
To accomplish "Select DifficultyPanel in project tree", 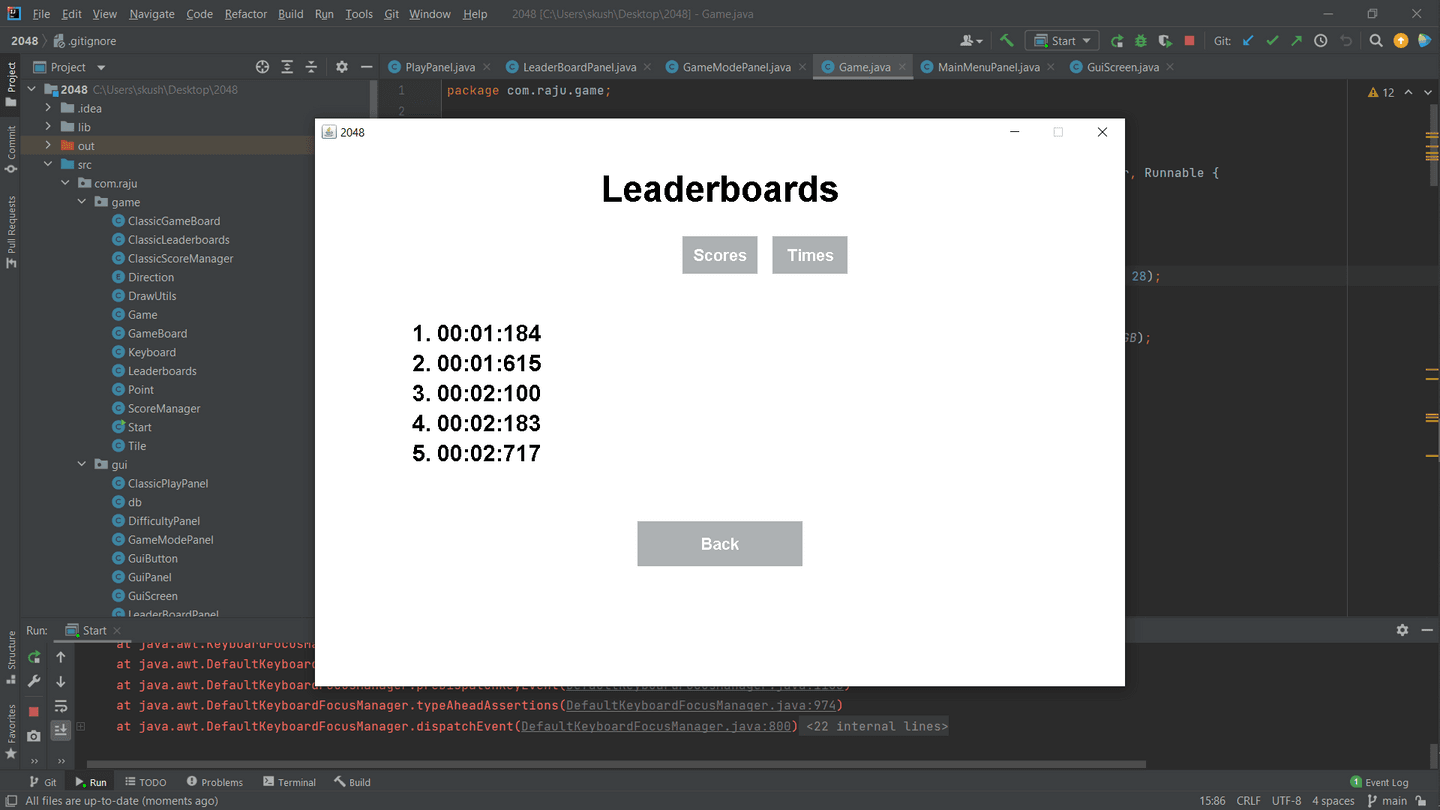I will (164, 521).
